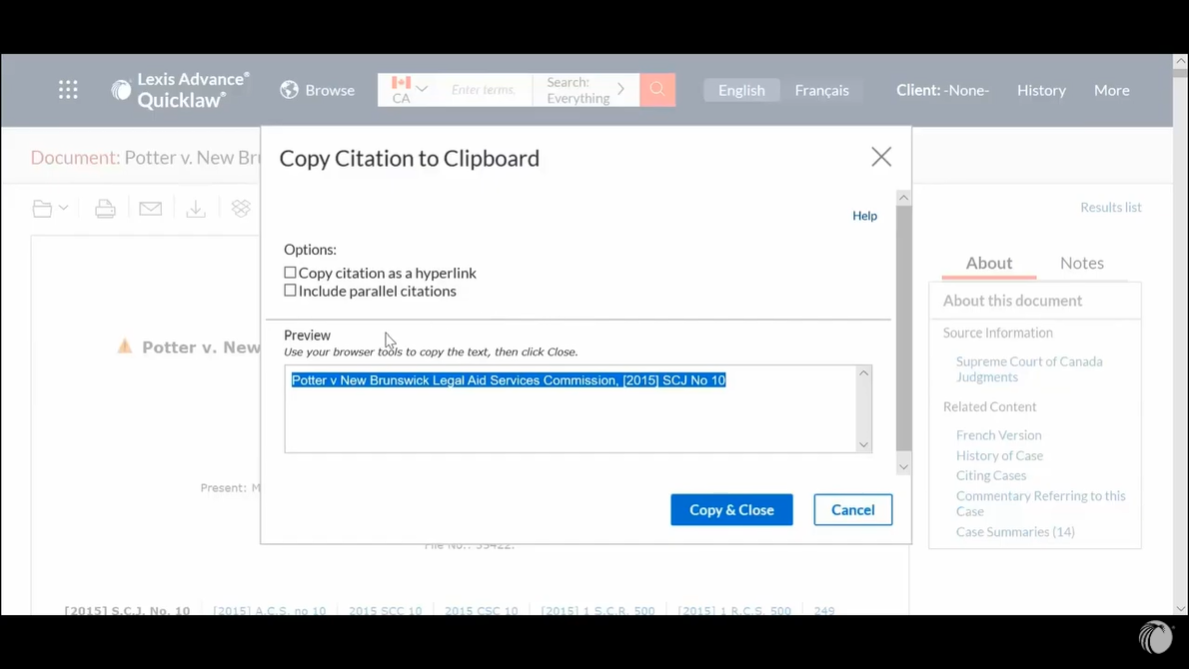Click the print icon in document toolbar
The height and width of the screenshot is (669, 1189).
tap(105, 208)
